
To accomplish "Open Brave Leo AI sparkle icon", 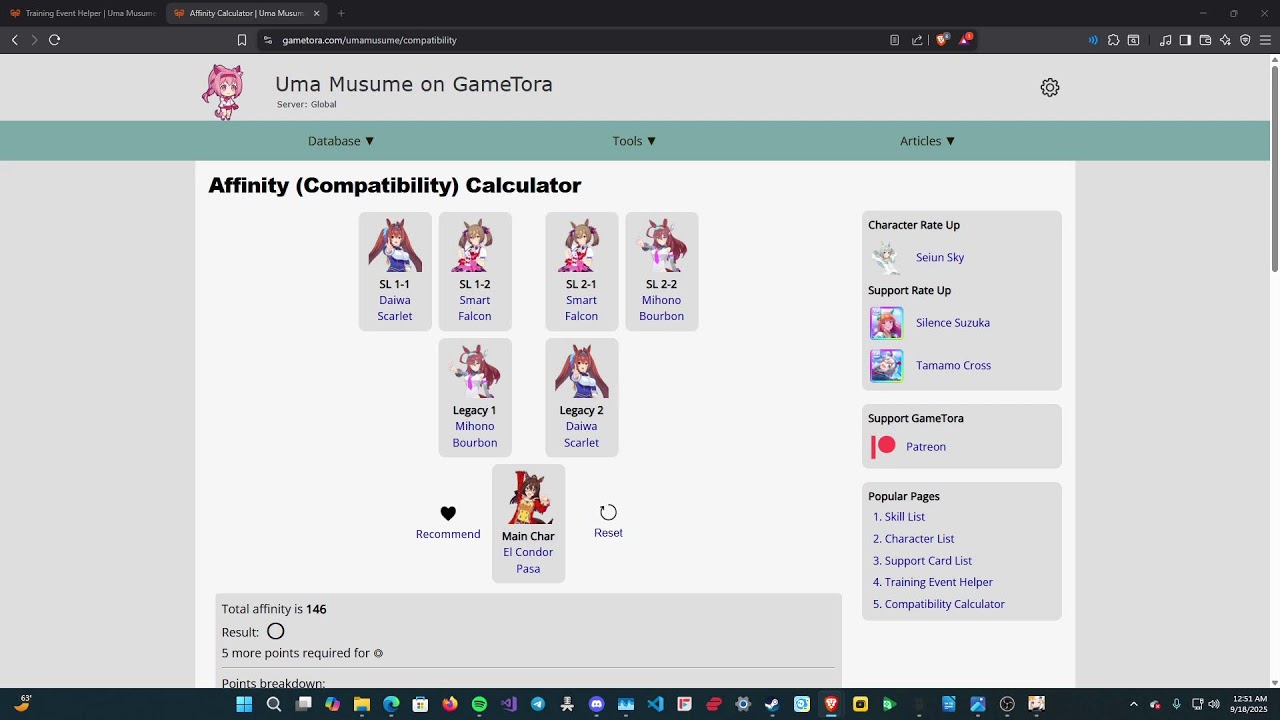I will [1225, 40].
